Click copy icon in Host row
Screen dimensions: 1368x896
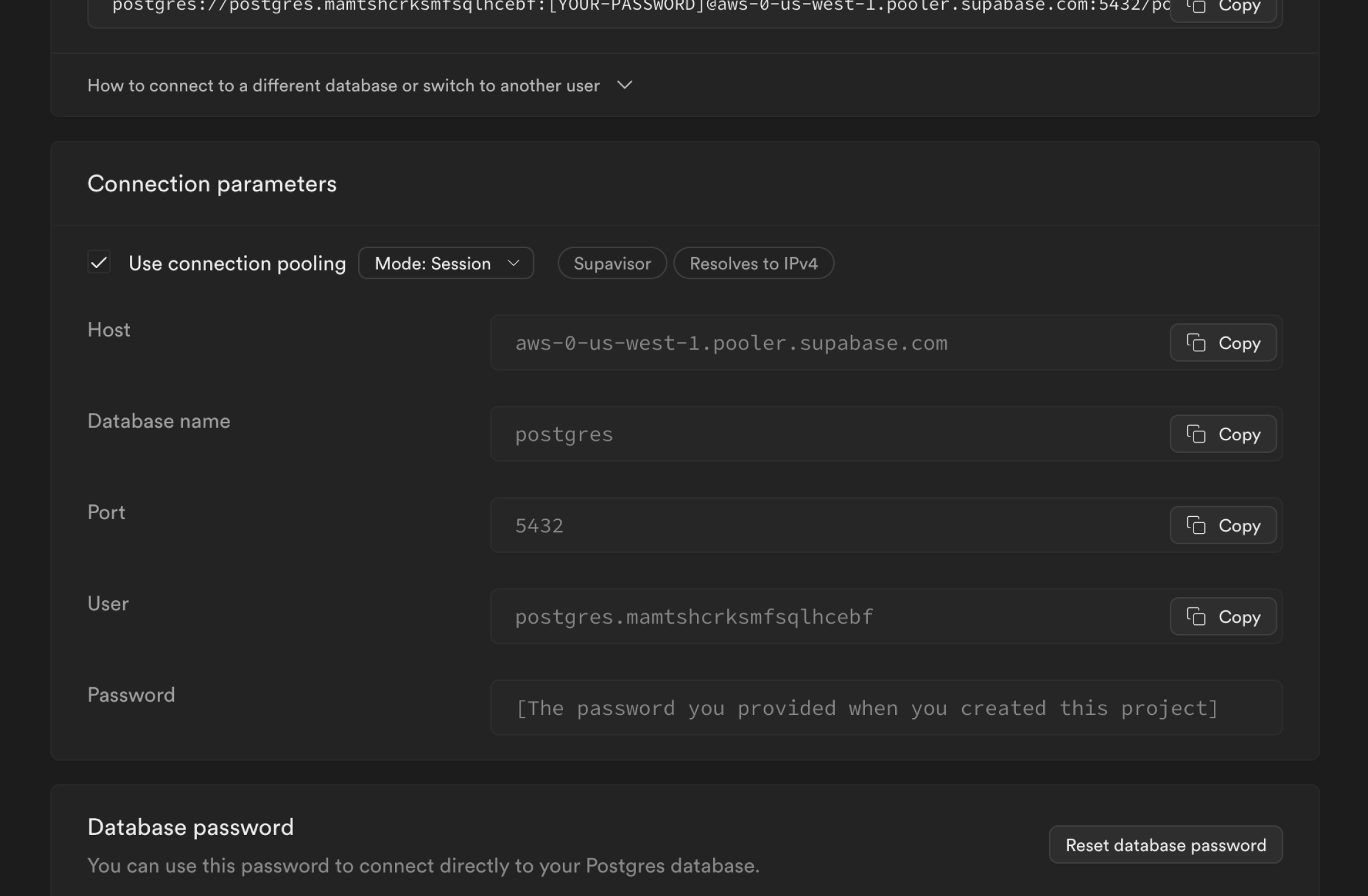1196,343
